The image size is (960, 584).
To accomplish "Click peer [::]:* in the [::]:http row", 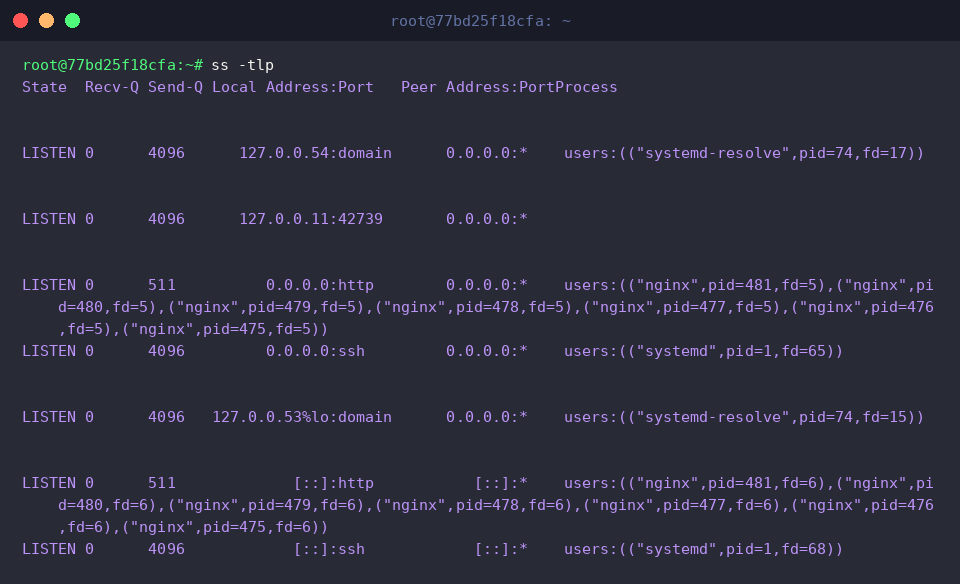I will click(501, 484).
